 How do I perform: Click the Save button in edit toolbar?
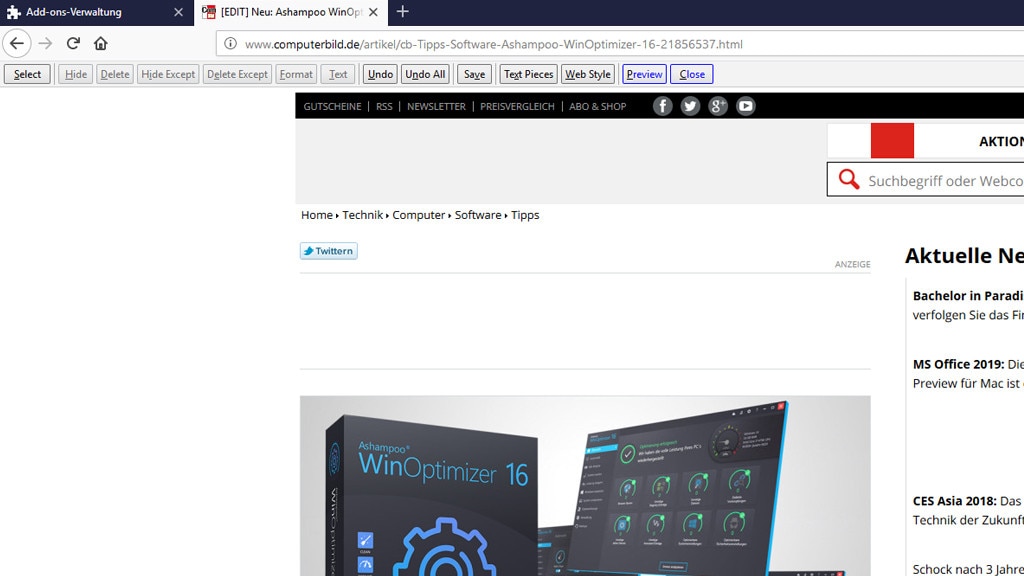[474, 74]
